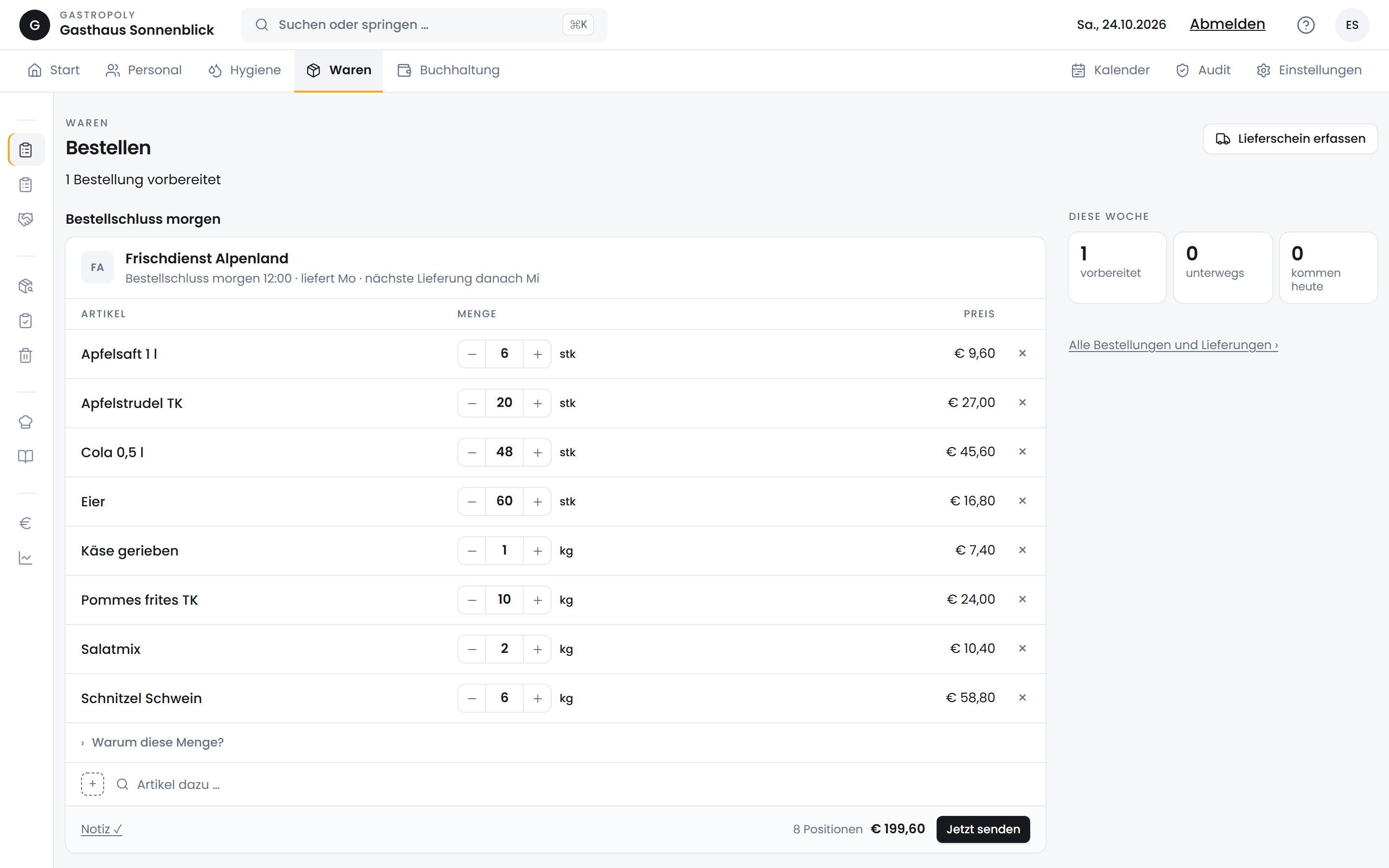The width and height of the screenshot is (1389, 868).
Task: Open the 'vorbereitet' weekly stat card
Action: (1117, 268)
